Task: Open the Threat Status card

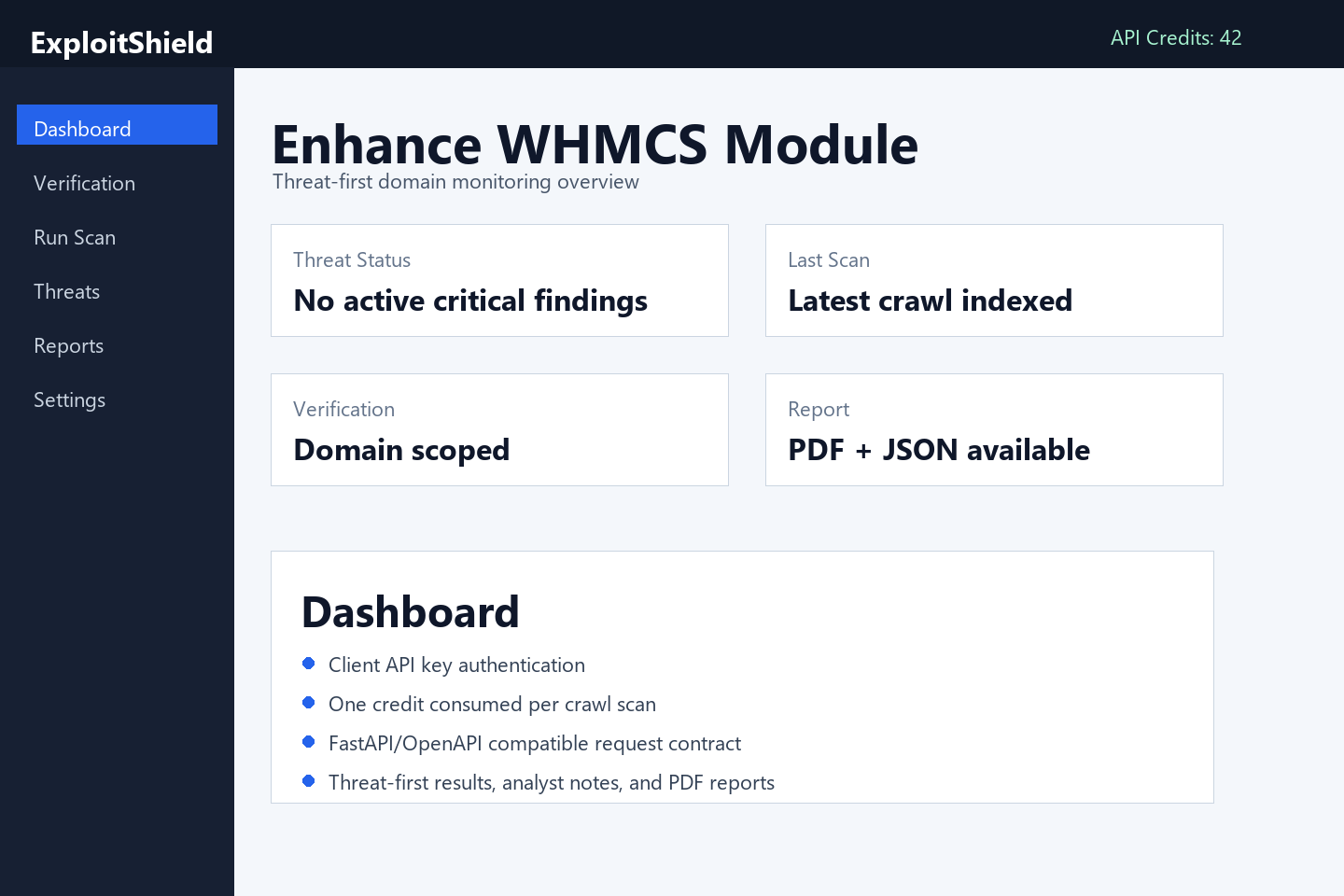Action: point(499,280)
